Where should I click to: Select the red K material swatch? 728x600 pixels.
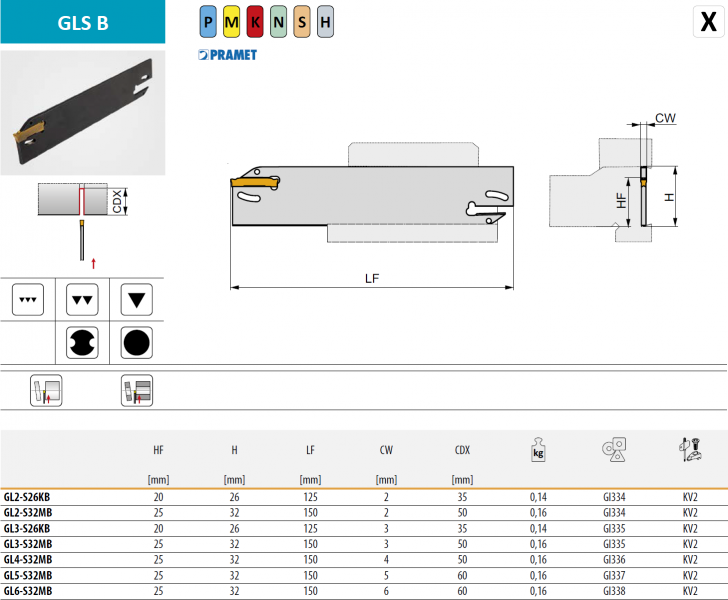click(x=255, y=21)
